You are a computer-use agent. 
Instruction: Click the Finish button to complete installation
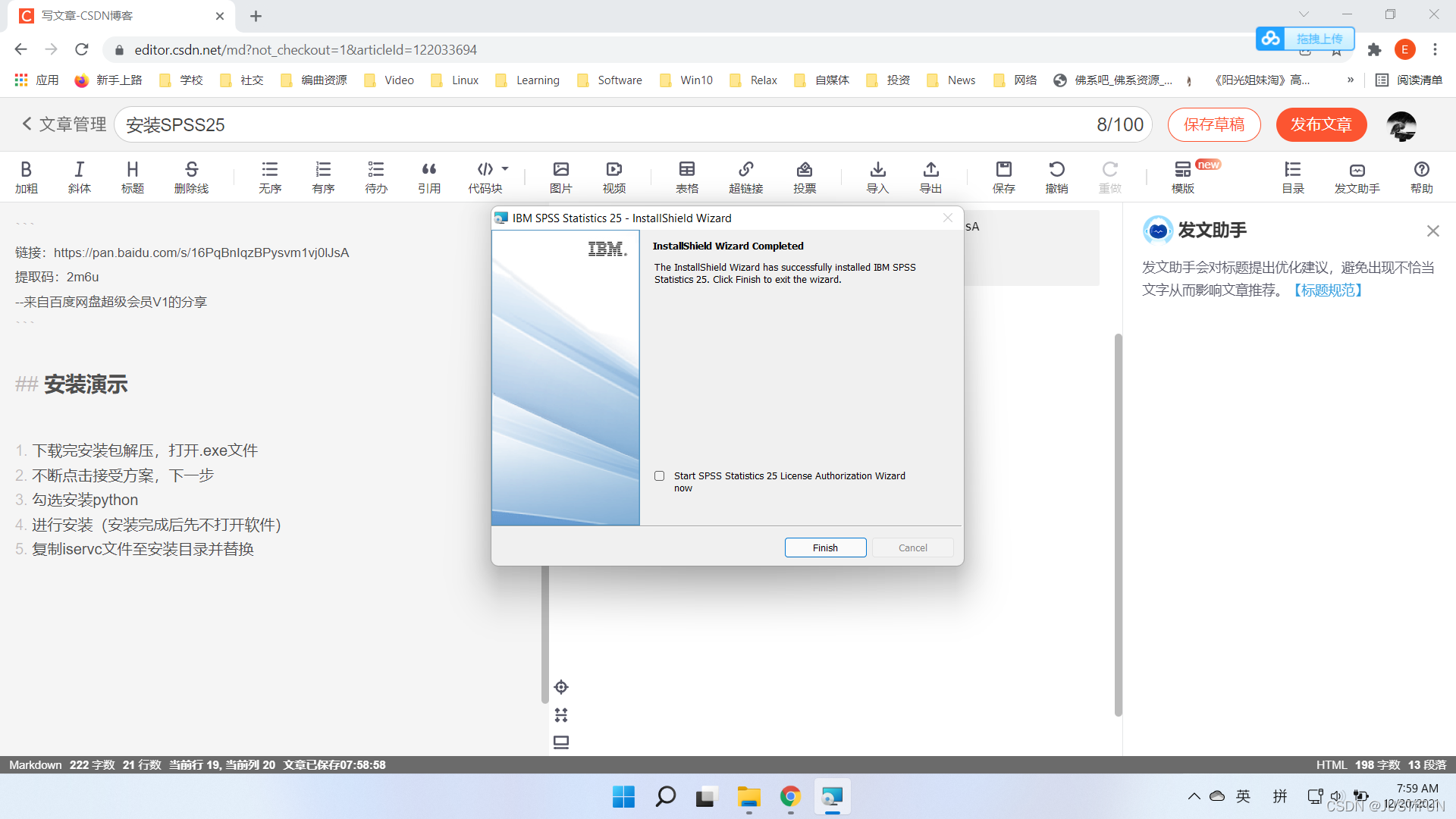824,547
